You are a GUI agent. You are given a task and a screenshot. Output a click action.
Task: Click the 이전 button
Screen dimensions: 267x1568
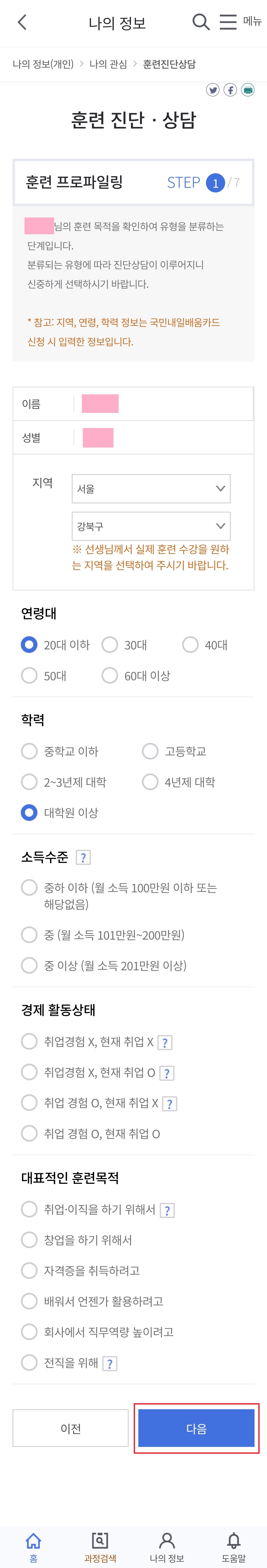tap(70, 1428)
